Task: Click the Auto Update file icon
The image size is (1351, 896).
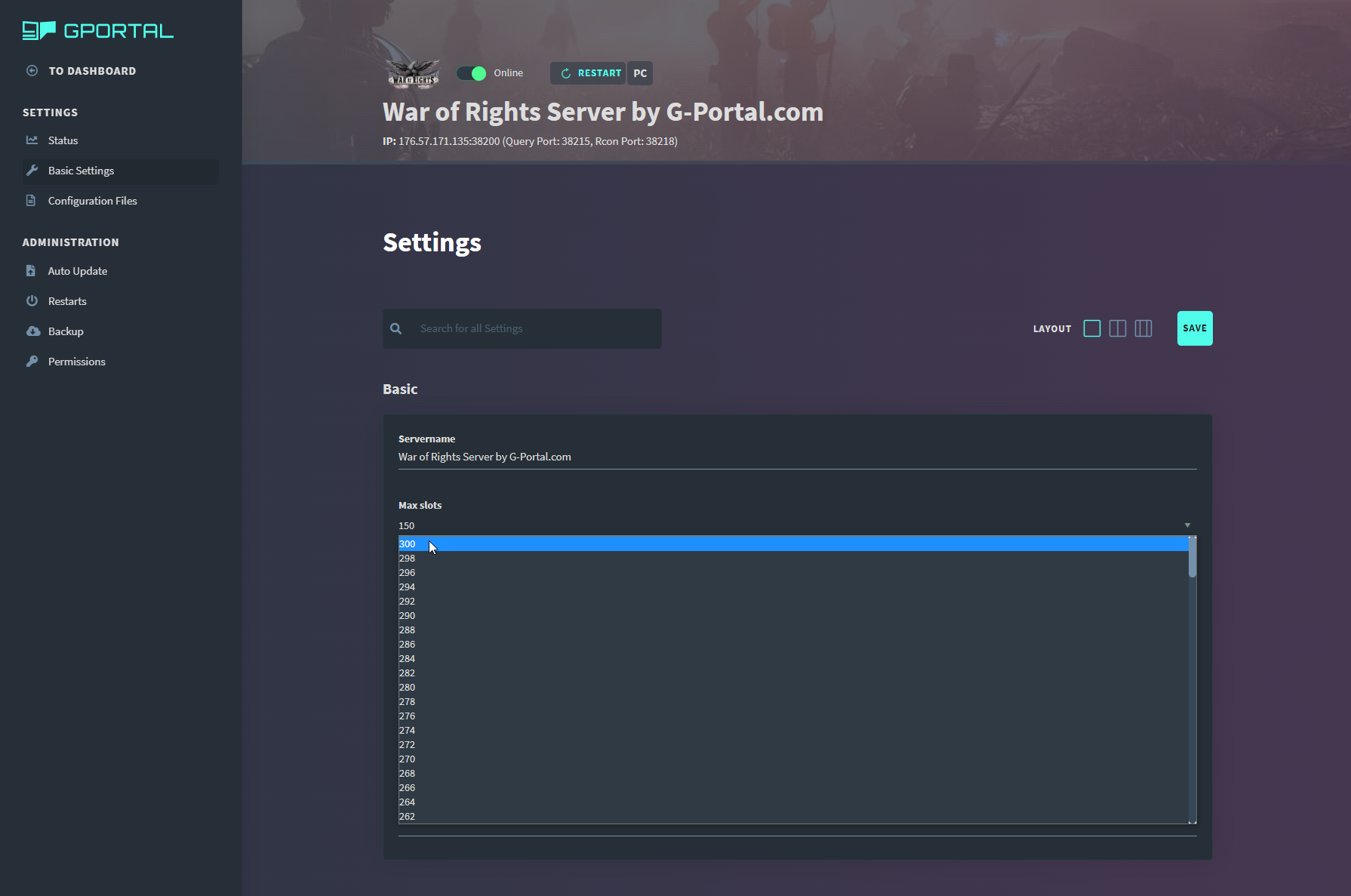Action: [31, 271]
